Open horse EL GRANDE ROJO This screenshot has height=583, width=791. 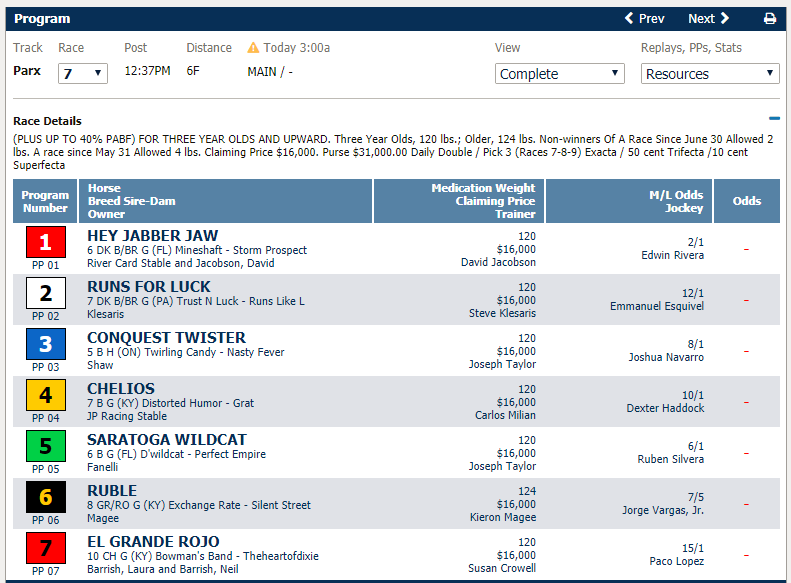(153, 541)
